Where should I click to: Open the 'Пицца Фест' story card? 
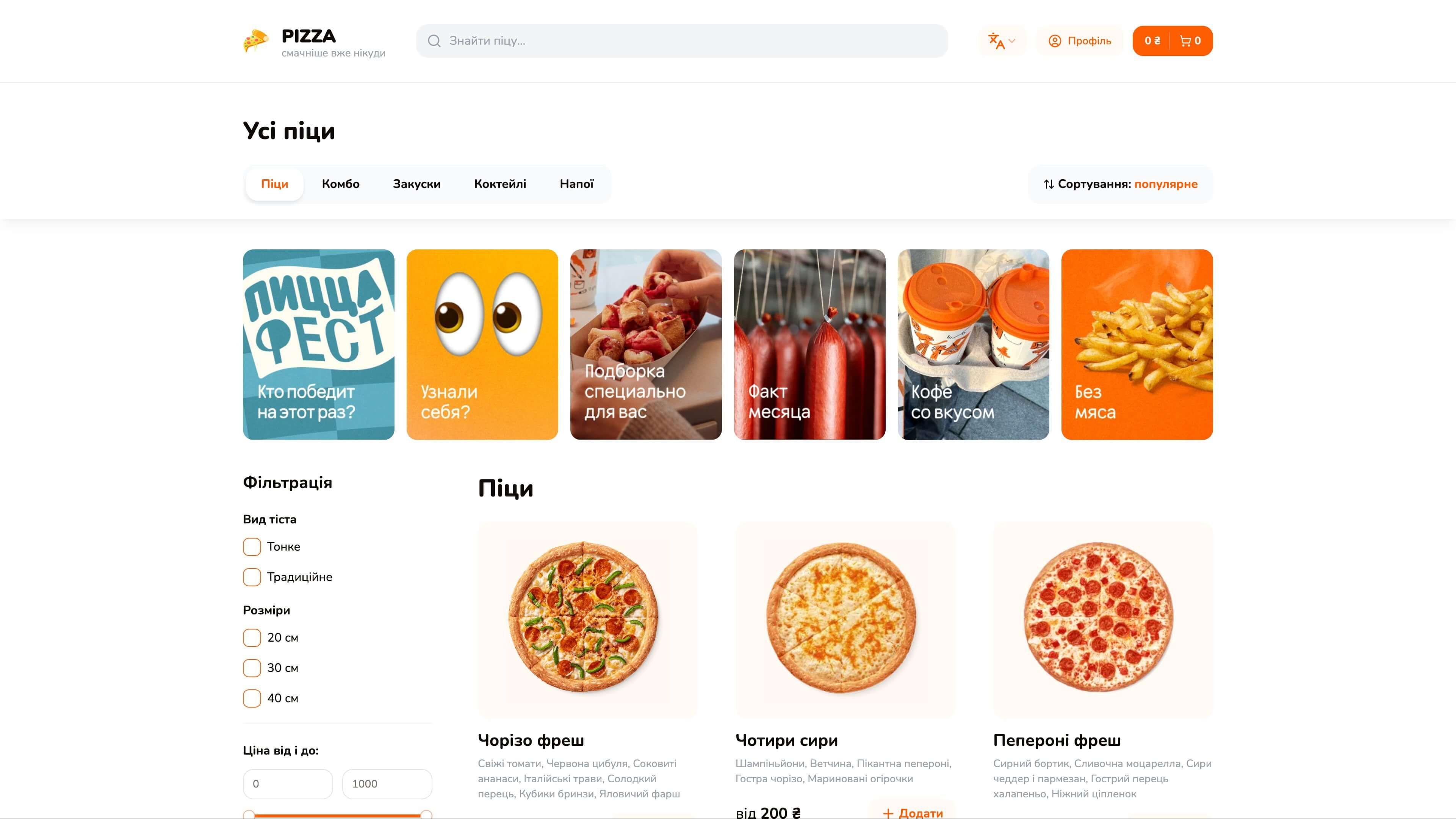318,345
